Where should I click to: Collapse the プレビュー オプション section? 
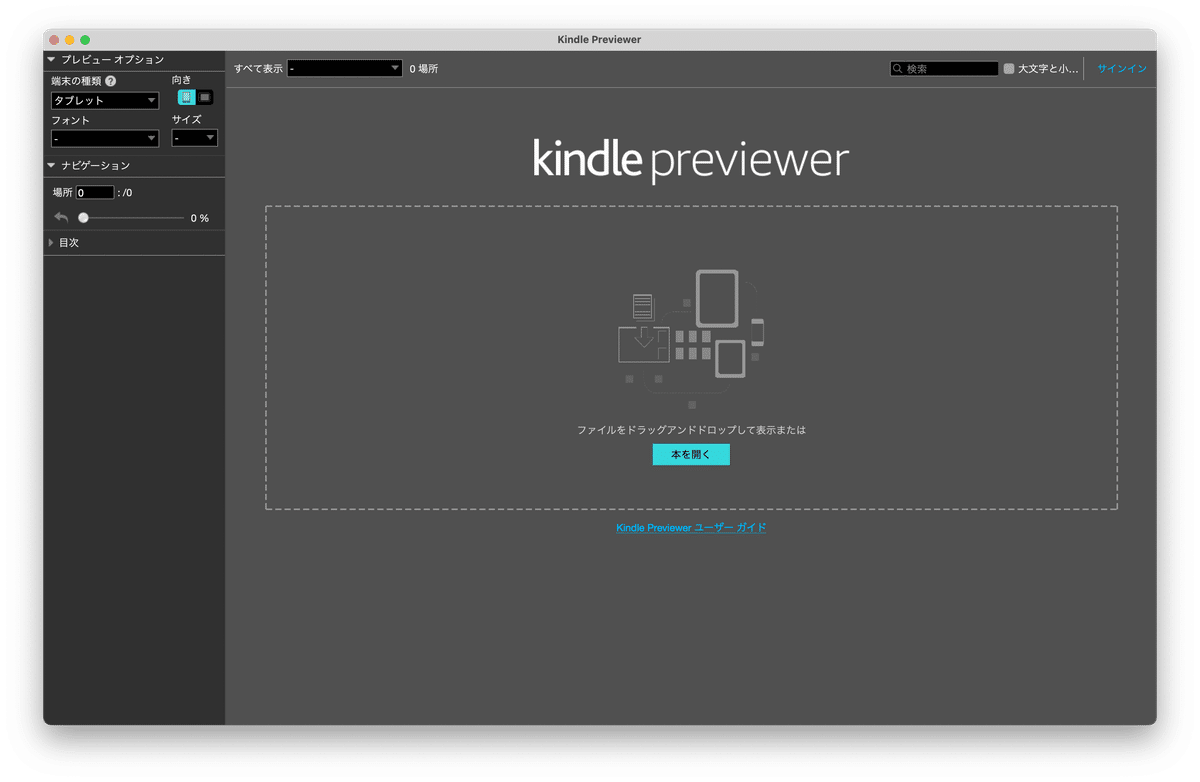(x=51, y=60)
